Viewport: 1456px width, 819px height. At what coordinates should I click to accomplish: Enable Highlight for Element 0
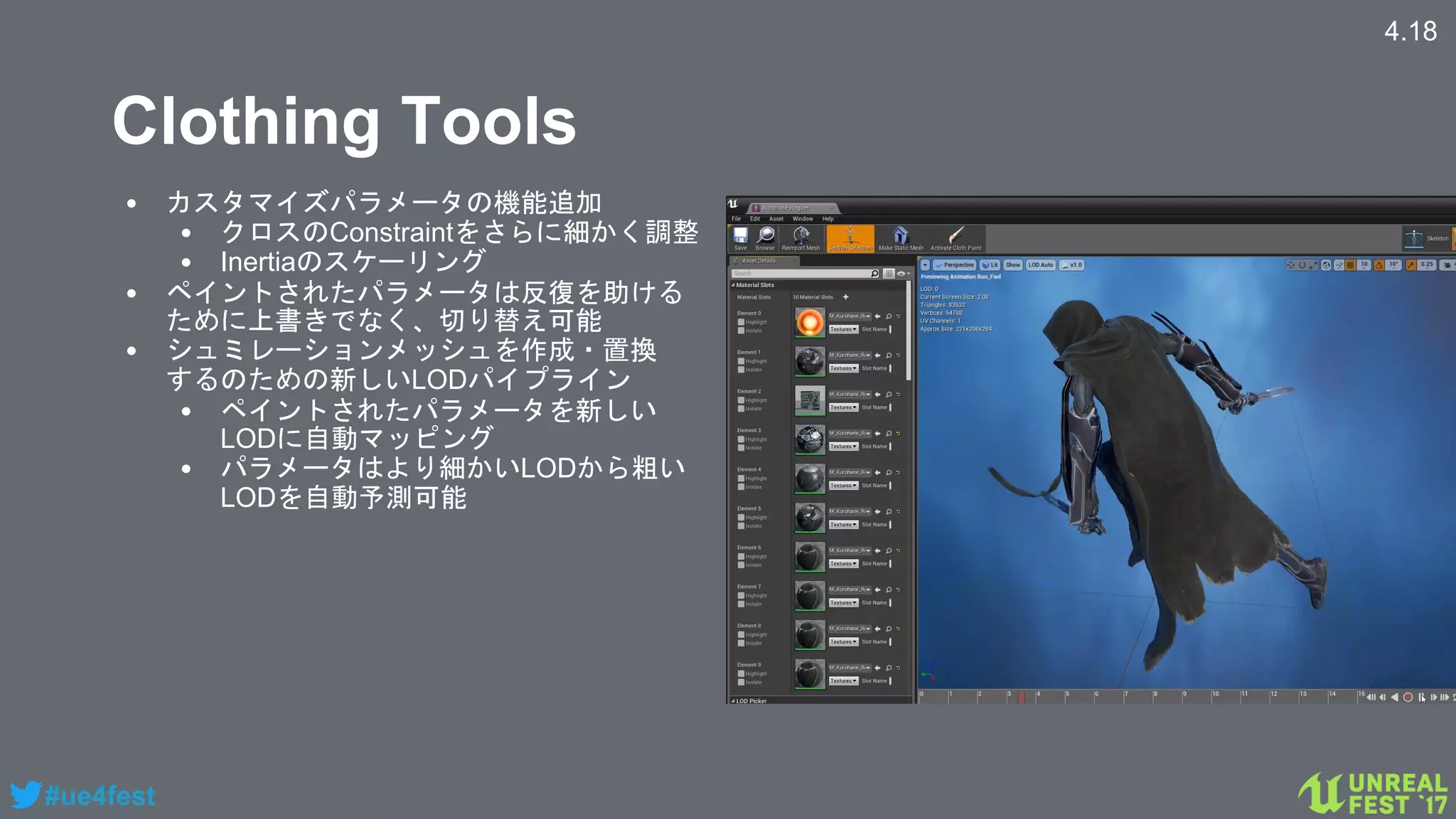[x=741, y=322]
